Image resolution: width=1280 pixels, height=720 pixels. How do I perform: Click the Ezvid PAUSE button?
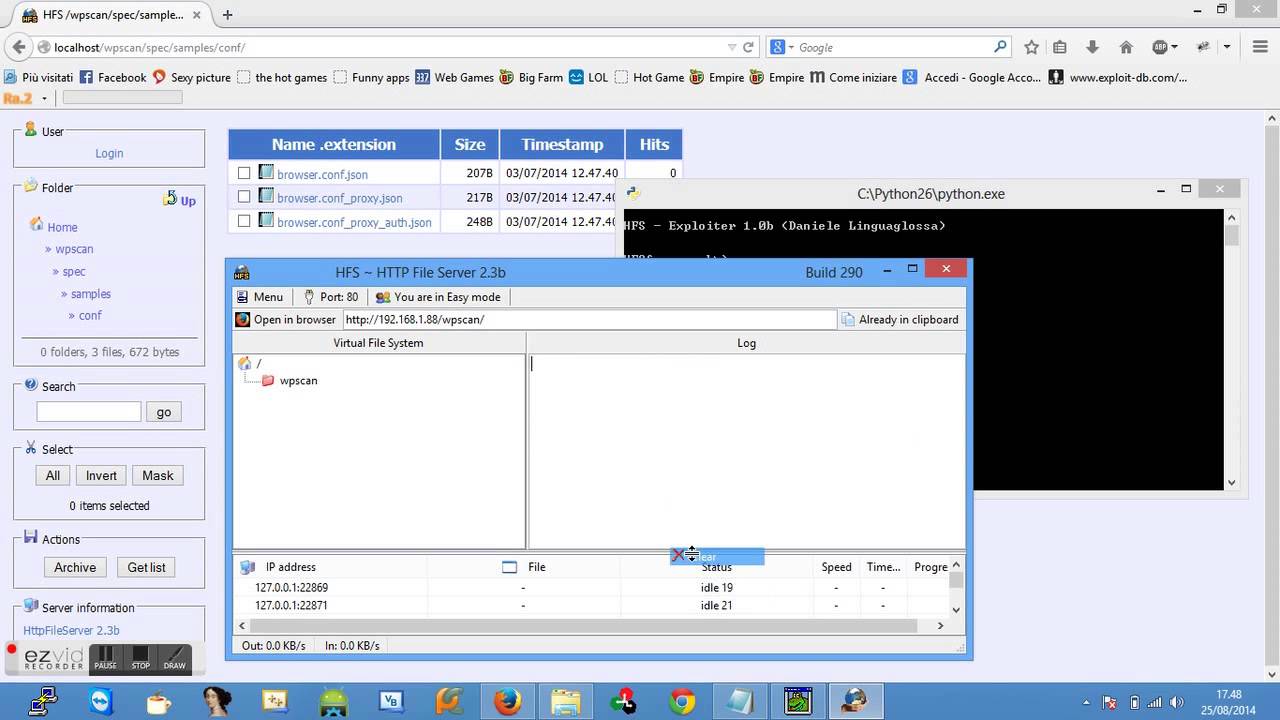coord(105,657)
